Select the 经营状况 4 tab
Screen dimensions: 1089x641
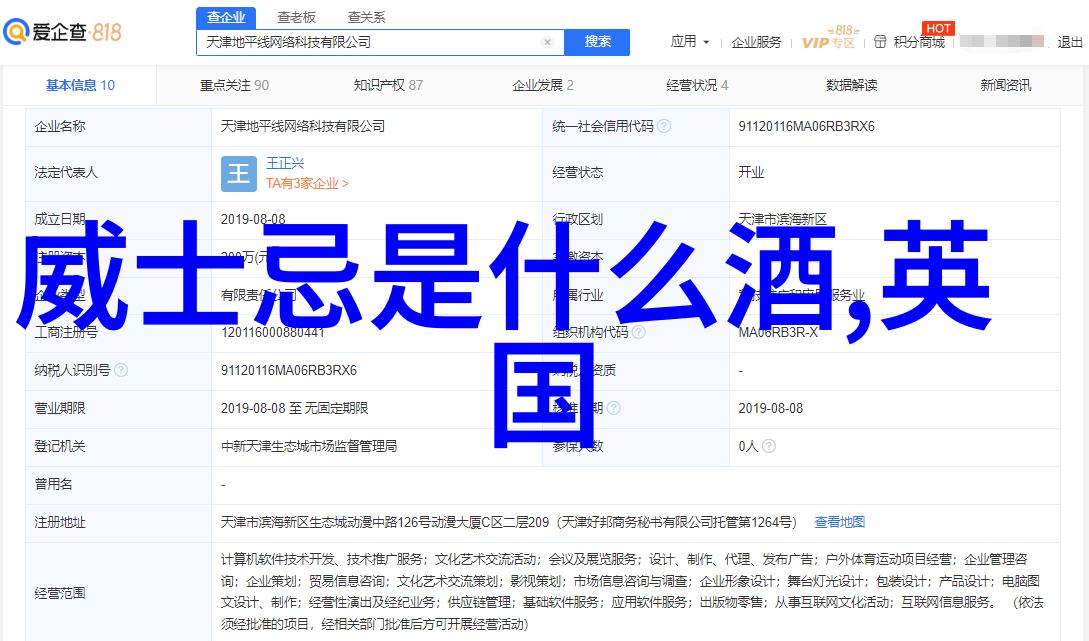tap(697, 85)
